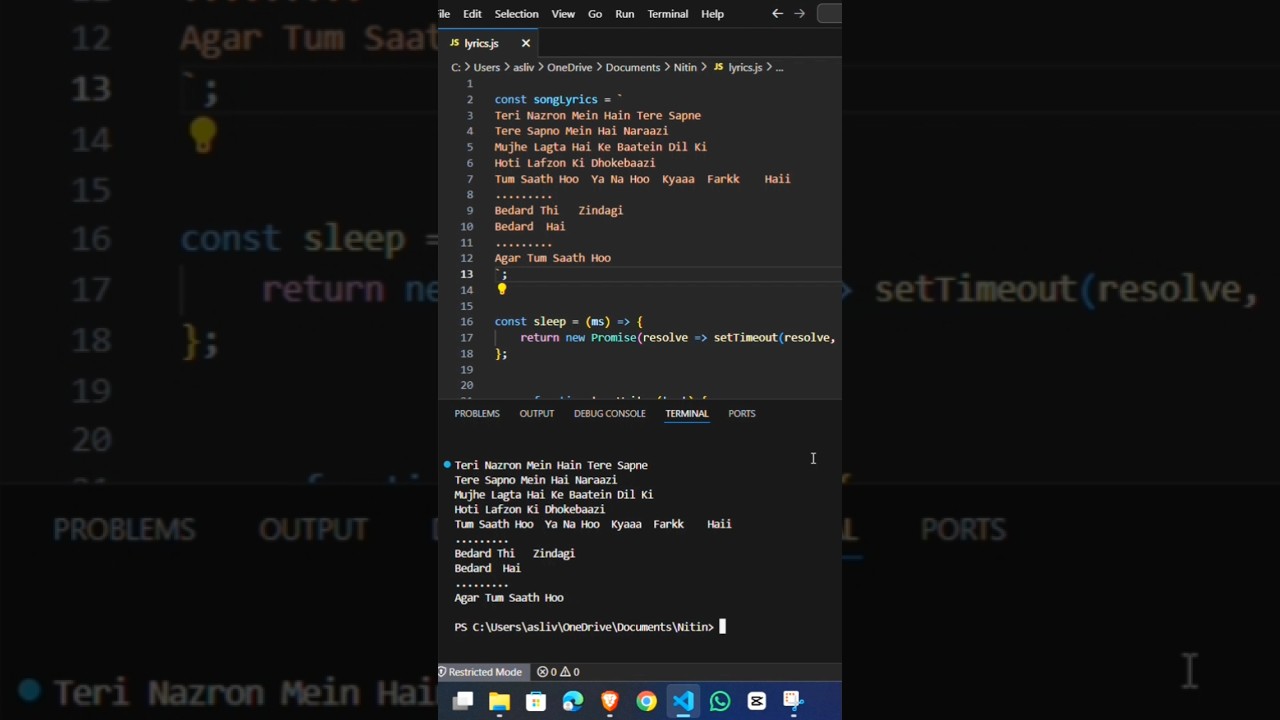
Task: Open the Edit menu
Action: (x=472, y=14)
